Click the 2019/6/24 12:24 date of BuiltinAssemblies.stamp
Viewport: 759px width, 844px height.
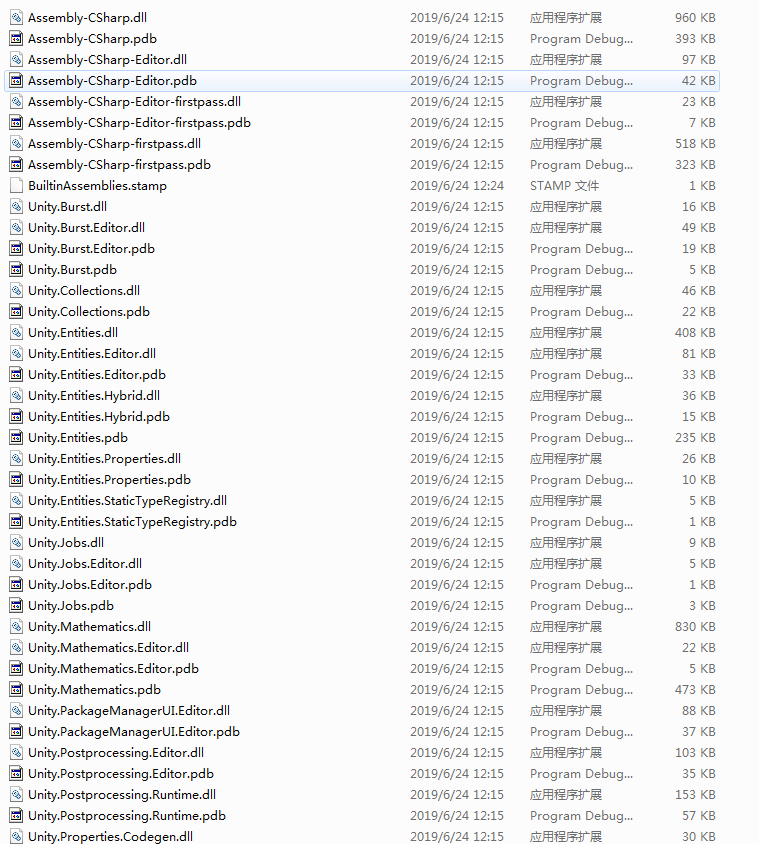pos(456,186)
